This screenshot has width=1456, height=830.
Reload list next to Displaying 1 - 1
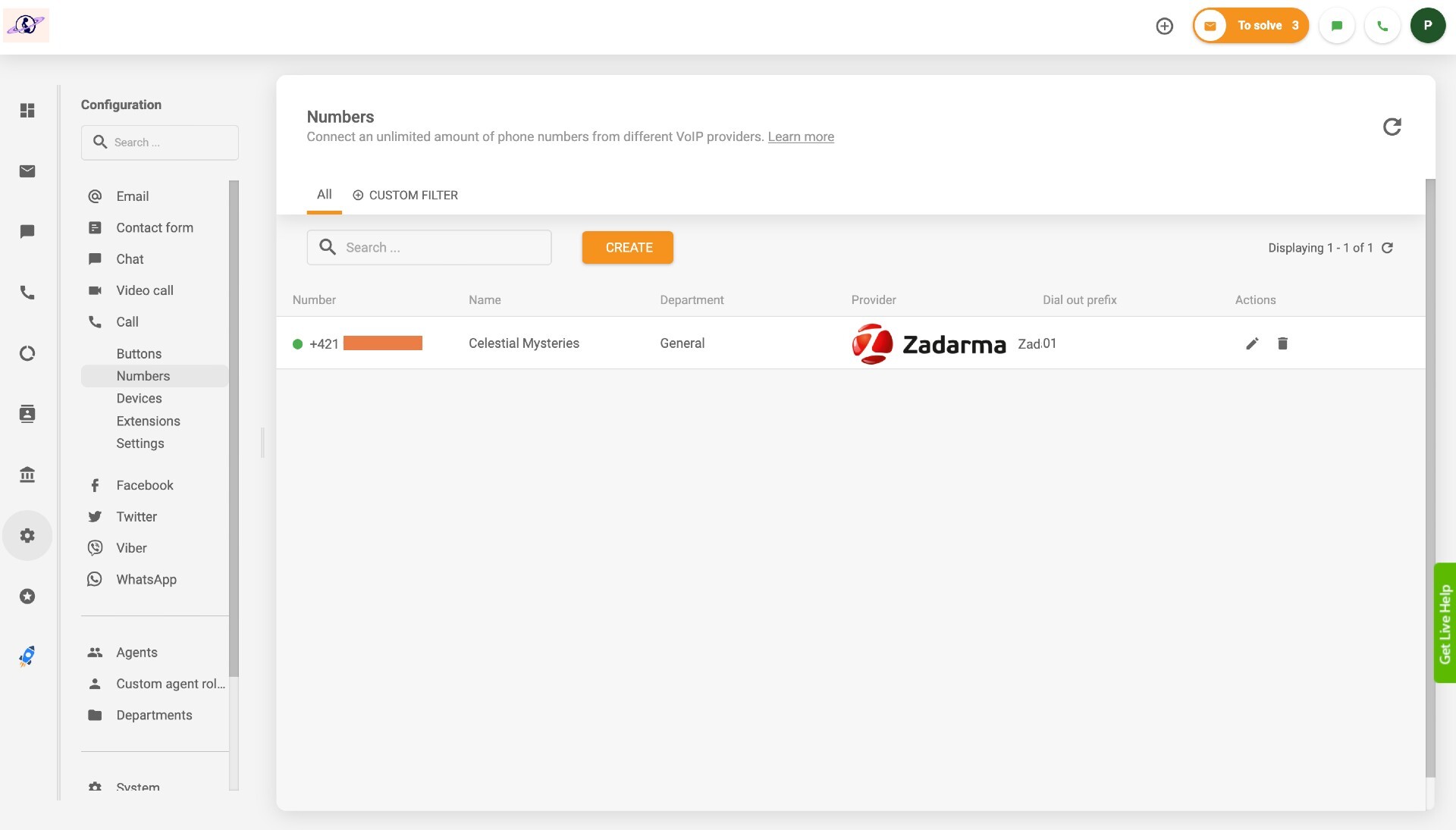coord(1387,248)
